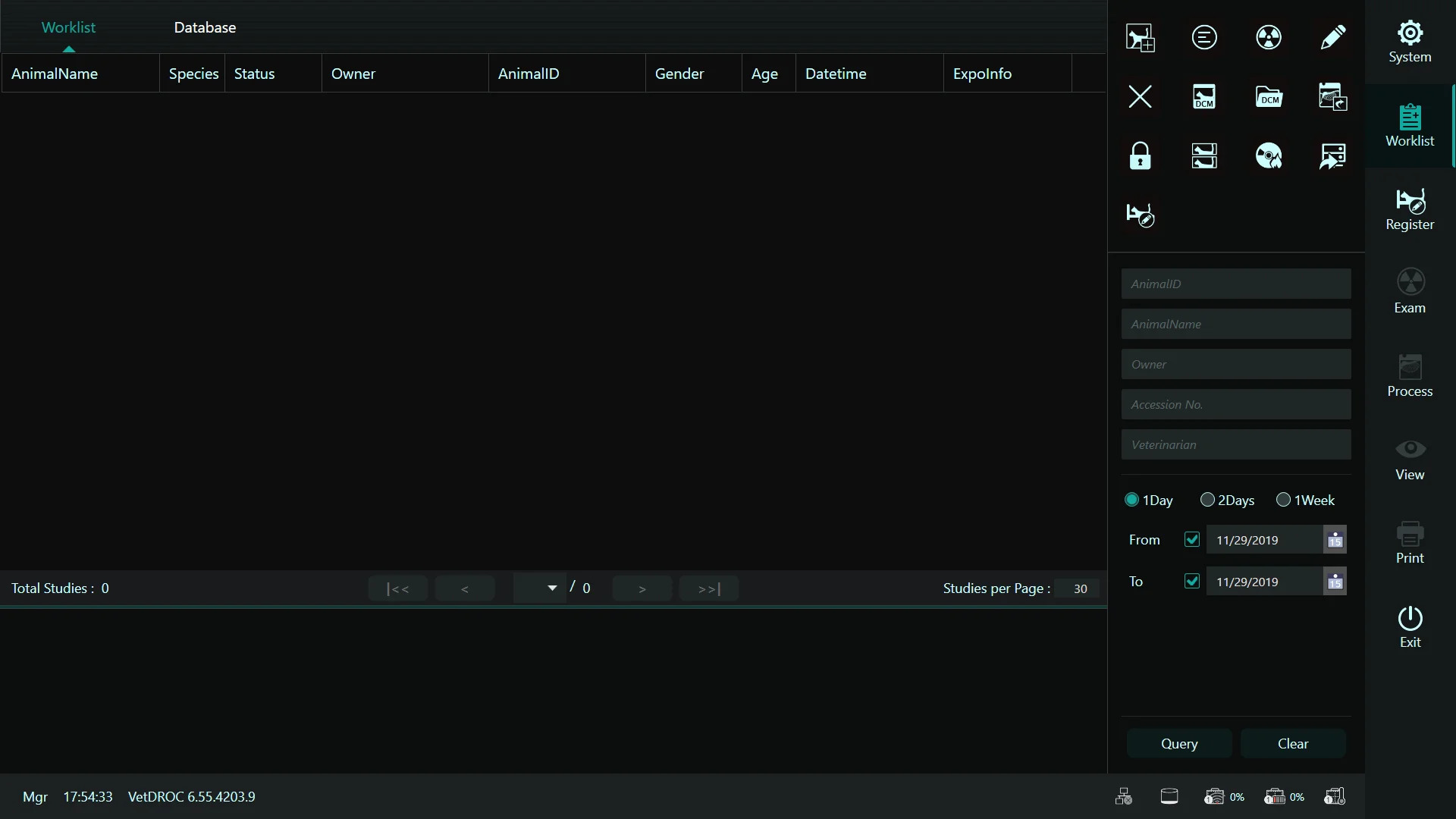The image size is (1456, 819).
Task: Click the DCM folder open icon
Action: point(1269,96)
